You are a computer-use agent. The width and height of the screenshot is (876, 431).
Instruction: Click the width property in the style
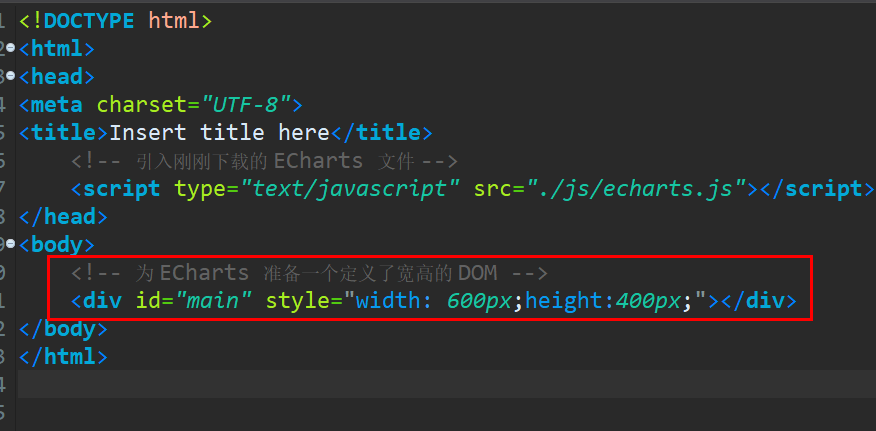pos(395,301)
